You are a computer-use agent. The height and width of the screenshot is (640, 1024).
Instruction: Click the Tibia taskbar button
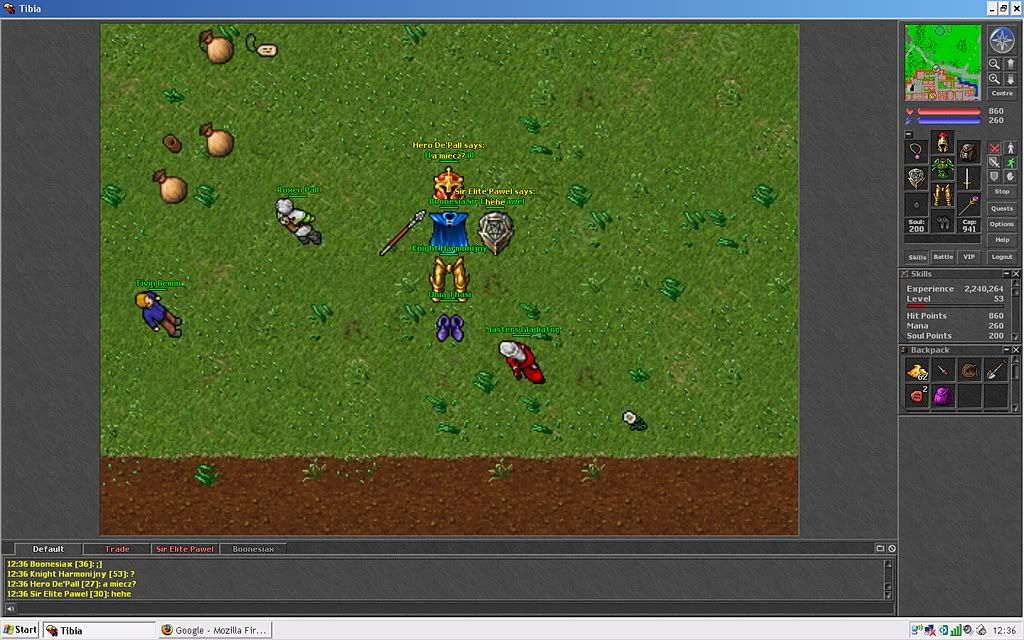[x=99, y=630]
